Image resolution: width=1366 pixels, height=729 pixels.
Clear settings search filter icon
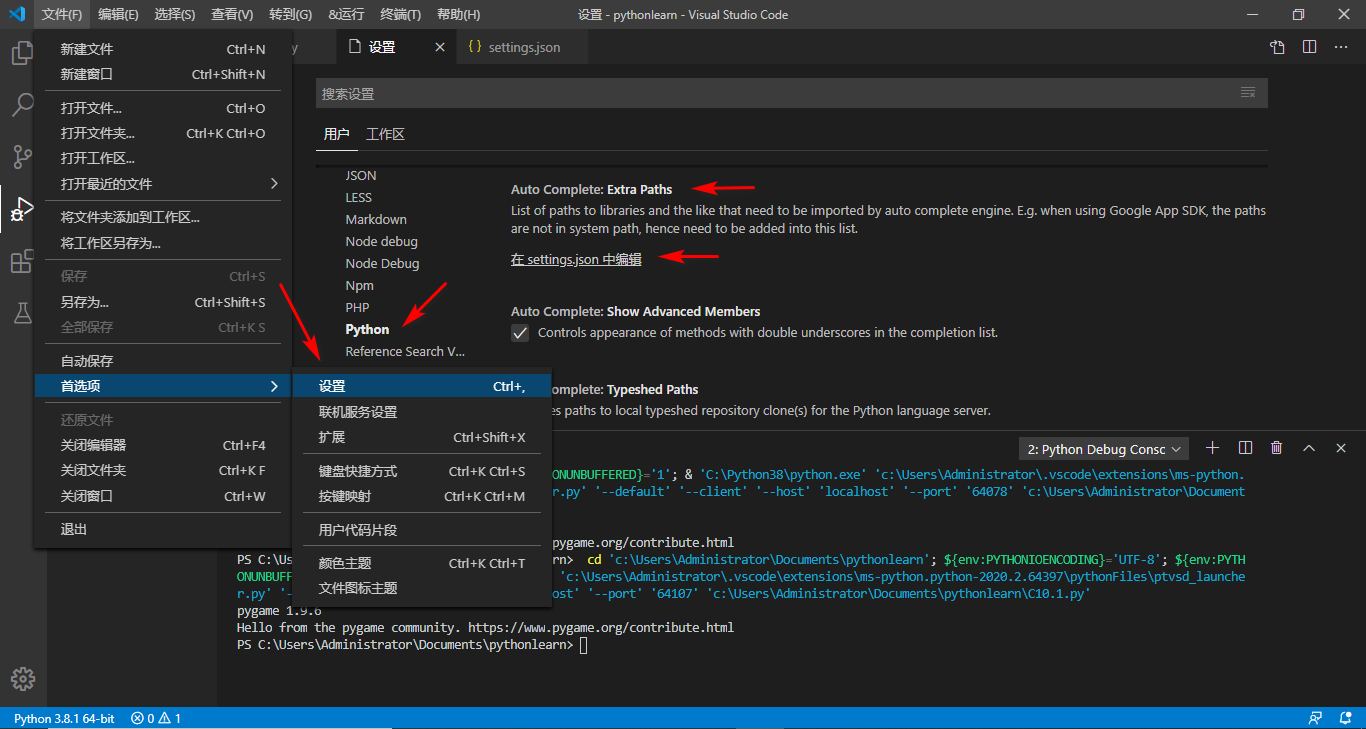1248,93
